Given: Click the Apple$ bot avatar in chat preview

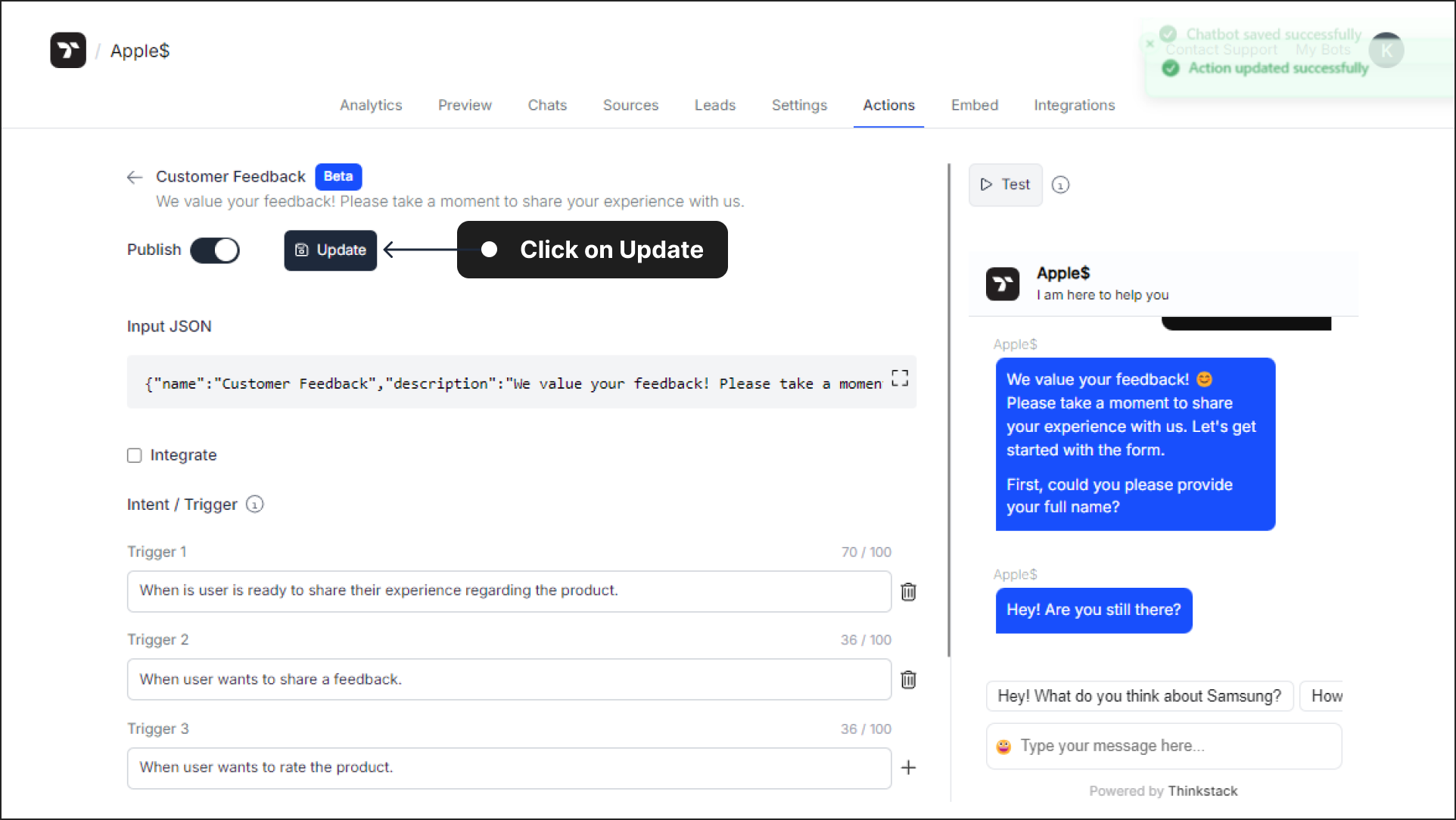Looking at the screenshot, I should pyautogui.click(x=1003, y=284).
